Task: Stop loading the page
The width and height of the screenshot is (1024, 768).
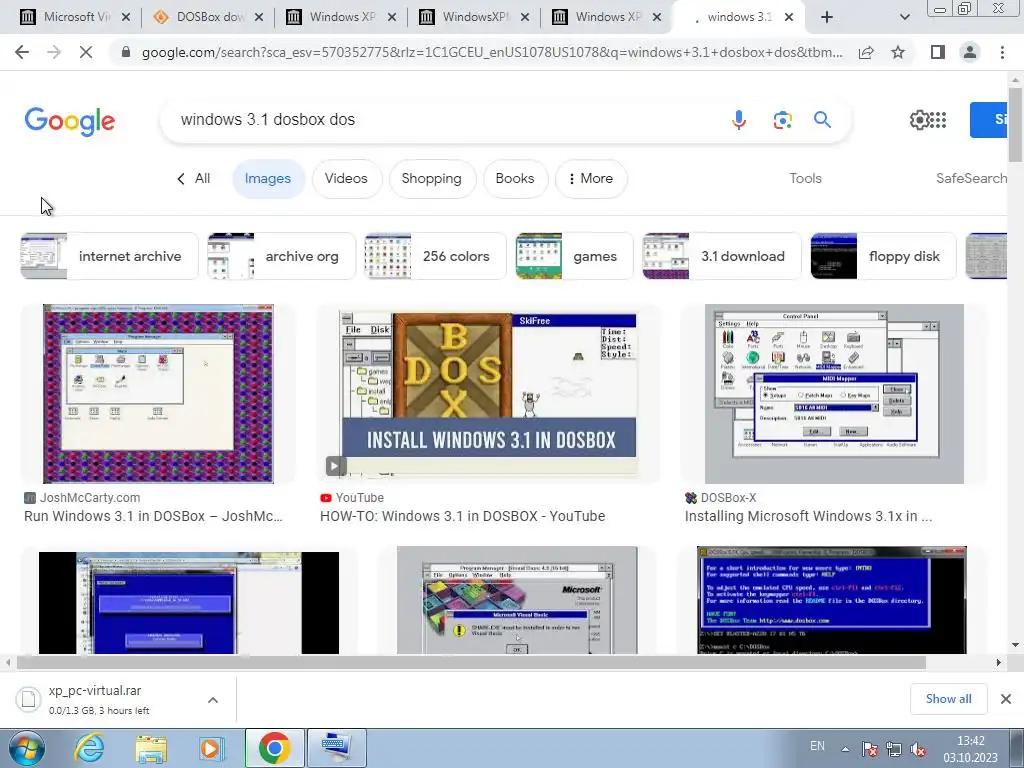Action: tap(86, 52)
